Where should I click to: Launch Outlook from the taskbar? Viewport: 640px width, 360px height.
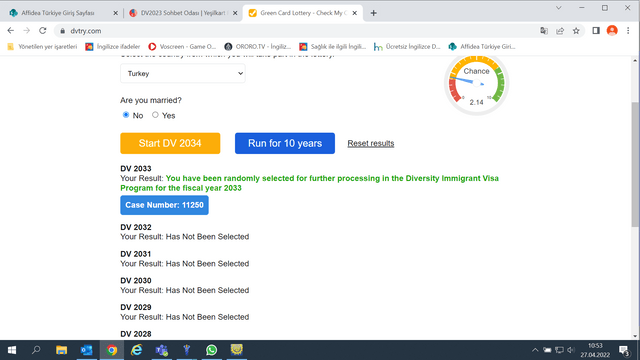pos(87,350)
